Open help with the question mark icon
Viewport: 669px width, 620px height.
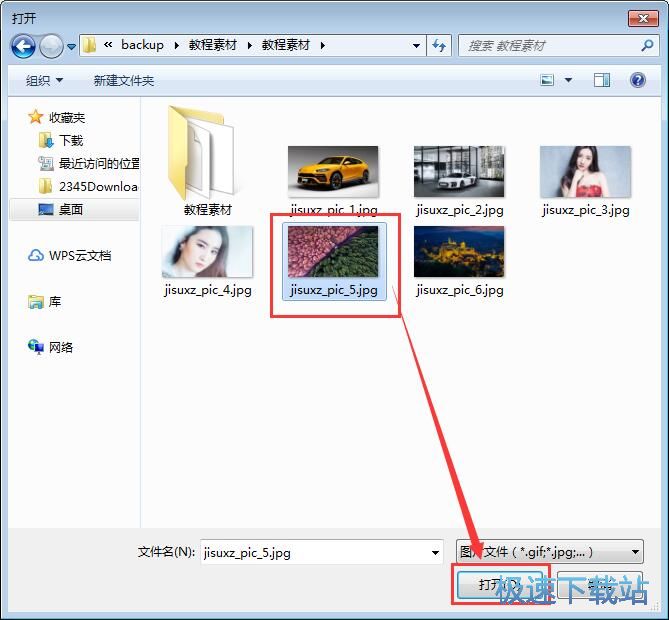point(637,80)
